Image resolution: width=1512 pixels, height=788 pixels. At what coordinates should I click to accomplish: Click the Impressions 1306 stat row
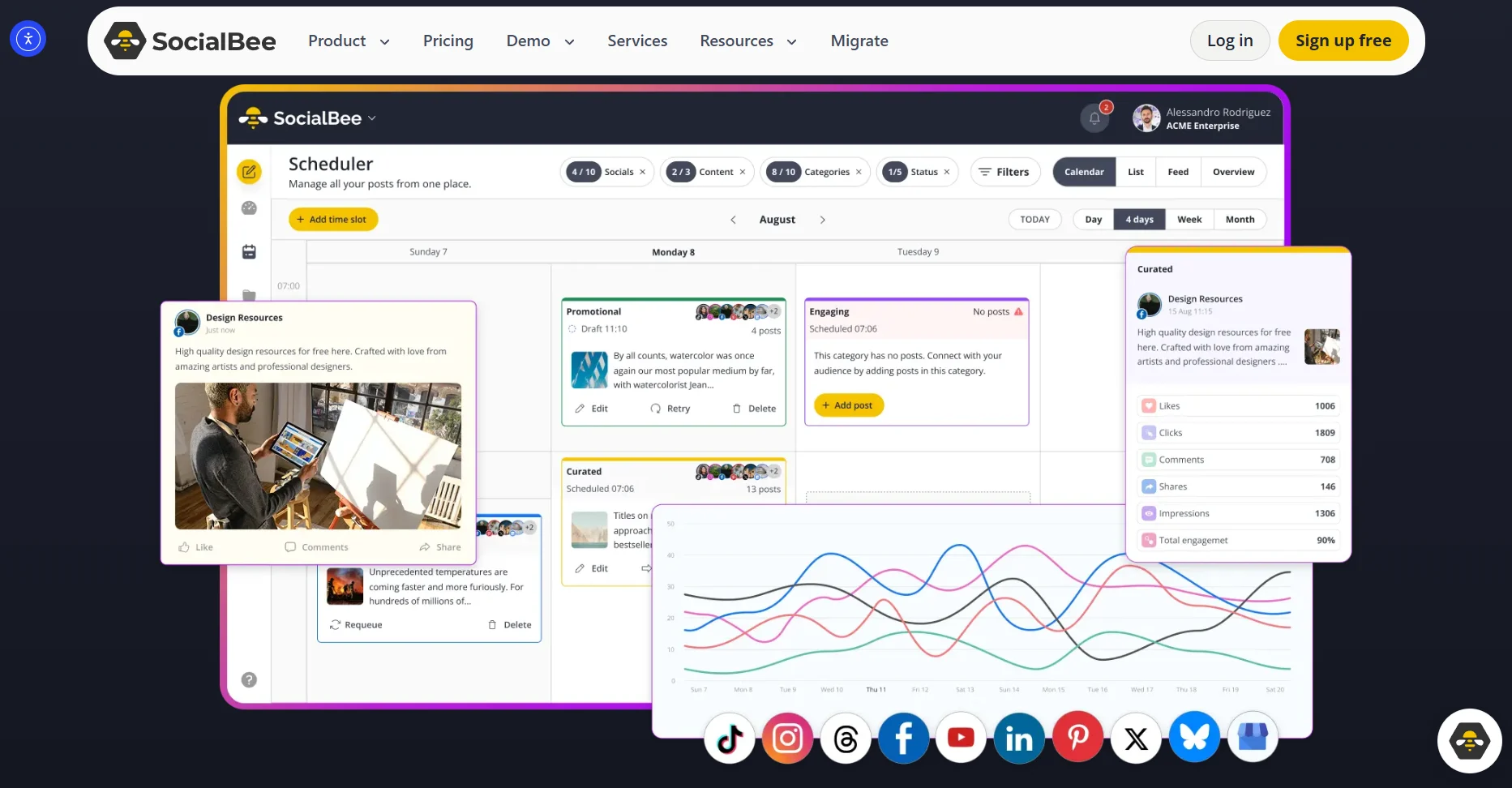[x=1238, y=514]
